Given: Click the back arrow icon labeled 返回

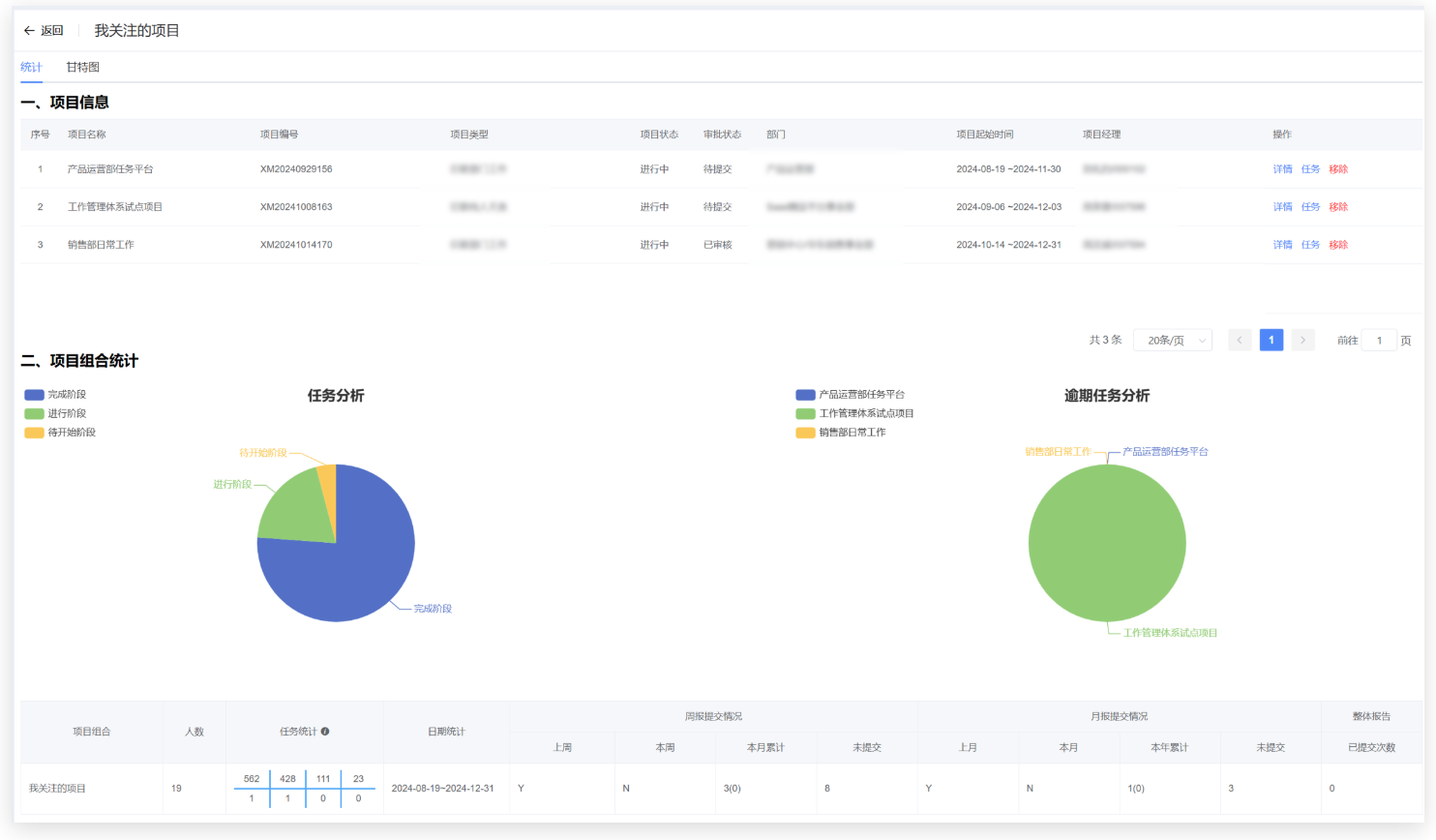Looking at the screenshot, I should tap(29, 31).
